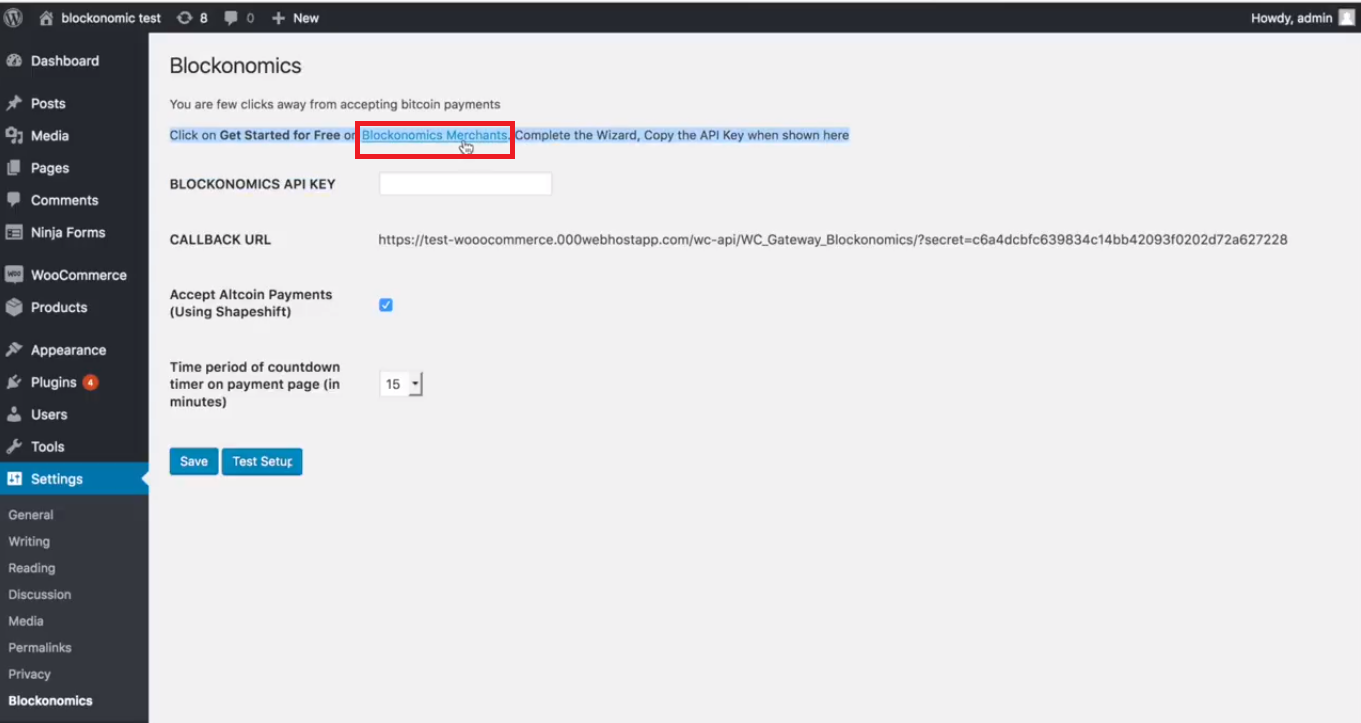1361x723 pixels.
Task: Click the Users icon in sidebar
Action: coord(14,414)
